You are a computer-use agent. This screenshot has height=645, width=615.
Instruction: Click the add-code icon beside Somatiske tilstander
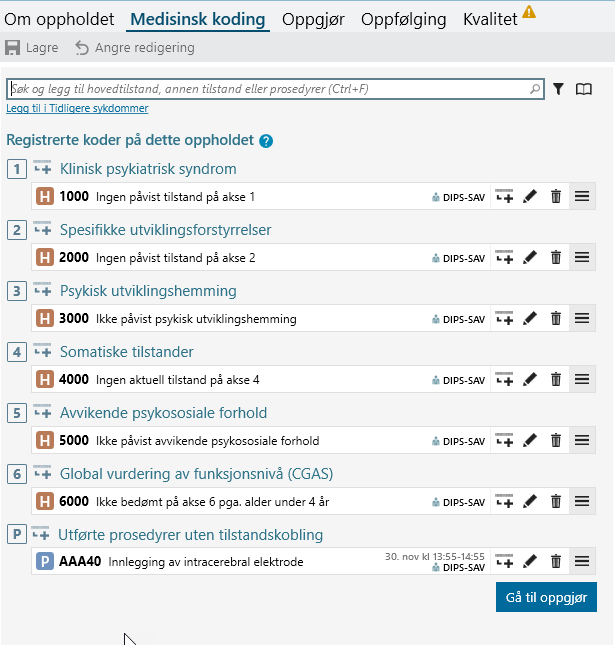[42, 351]
